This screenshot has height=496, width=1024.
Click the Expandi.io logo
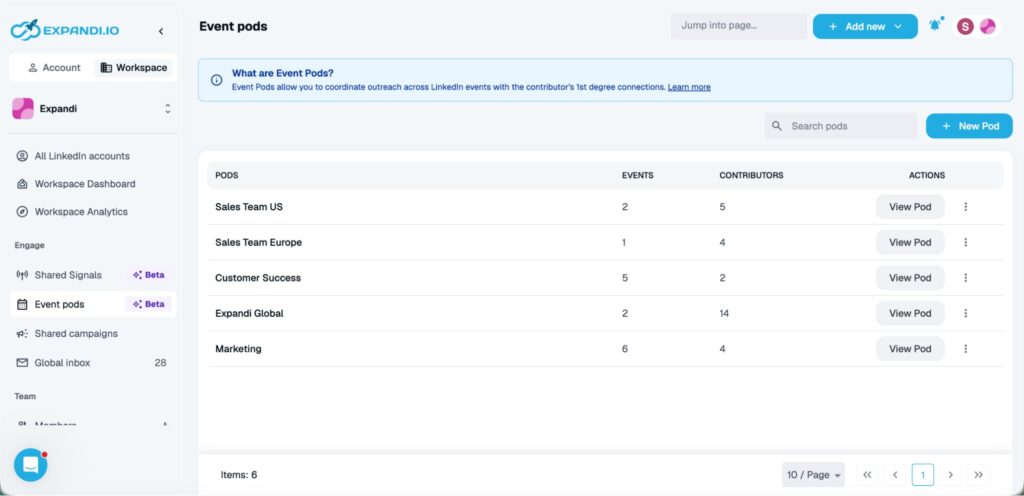(65, 29)
